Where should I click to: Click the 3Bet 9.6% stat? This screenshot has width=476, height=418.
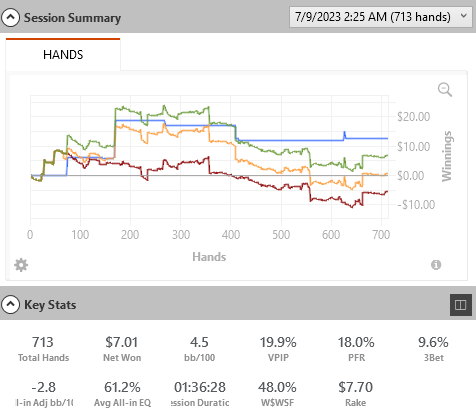[433, 349]
